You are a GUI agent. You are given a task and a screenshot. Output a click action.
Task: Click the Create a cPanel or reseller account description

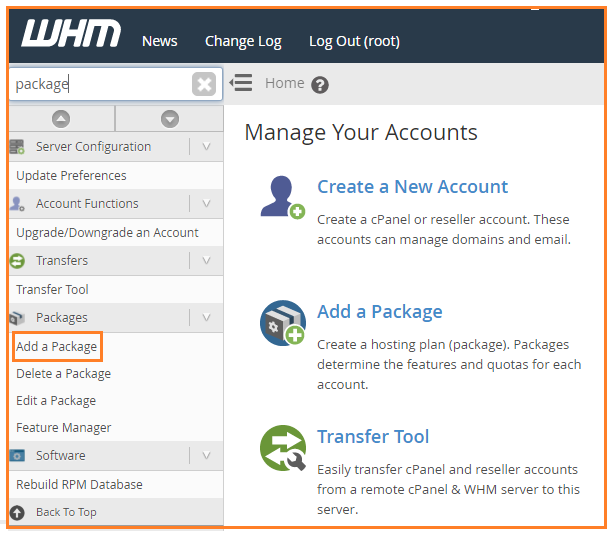coord(444,229)
